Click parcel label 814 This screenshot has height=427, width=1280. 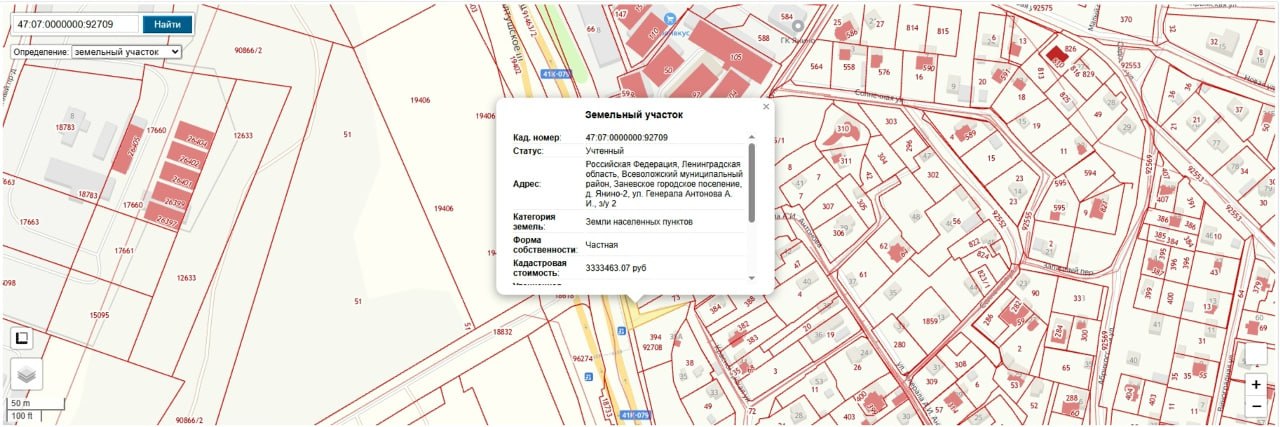coord(912,29)
